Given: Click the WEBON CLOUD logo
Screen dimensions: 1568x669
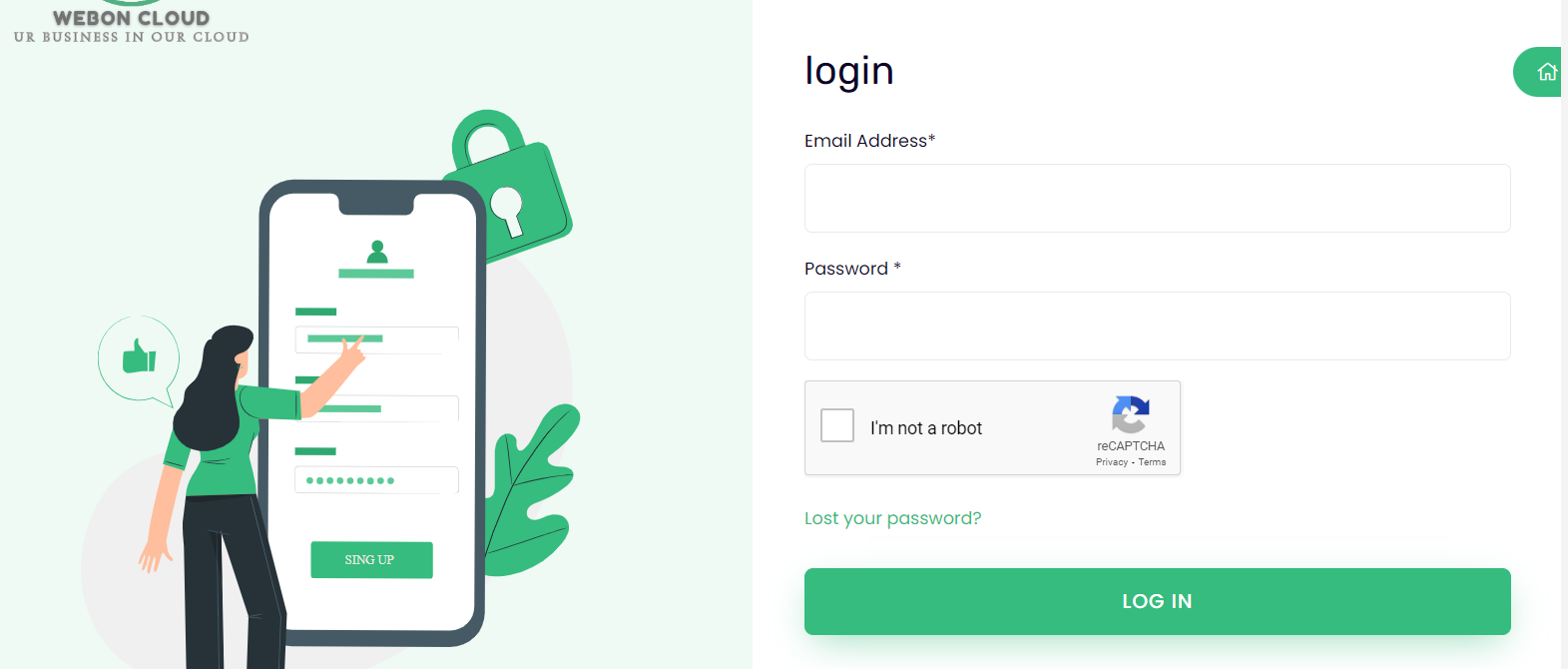Looking at the screenshot, I should click(131, 23).
